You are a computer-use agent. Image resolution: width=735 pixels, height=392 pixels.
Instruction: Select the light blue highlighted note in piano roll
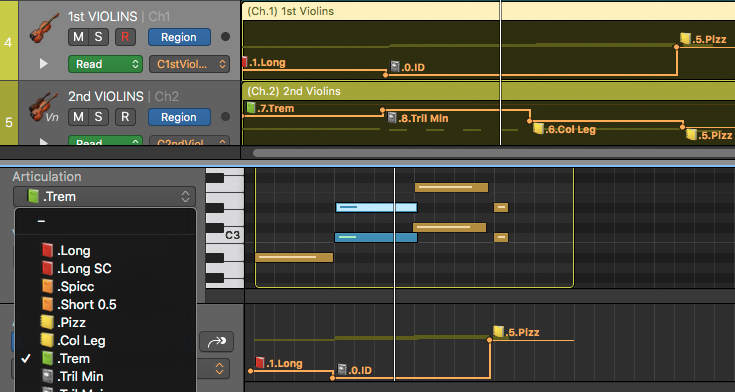pyautogui.click(x=376, y=207)
